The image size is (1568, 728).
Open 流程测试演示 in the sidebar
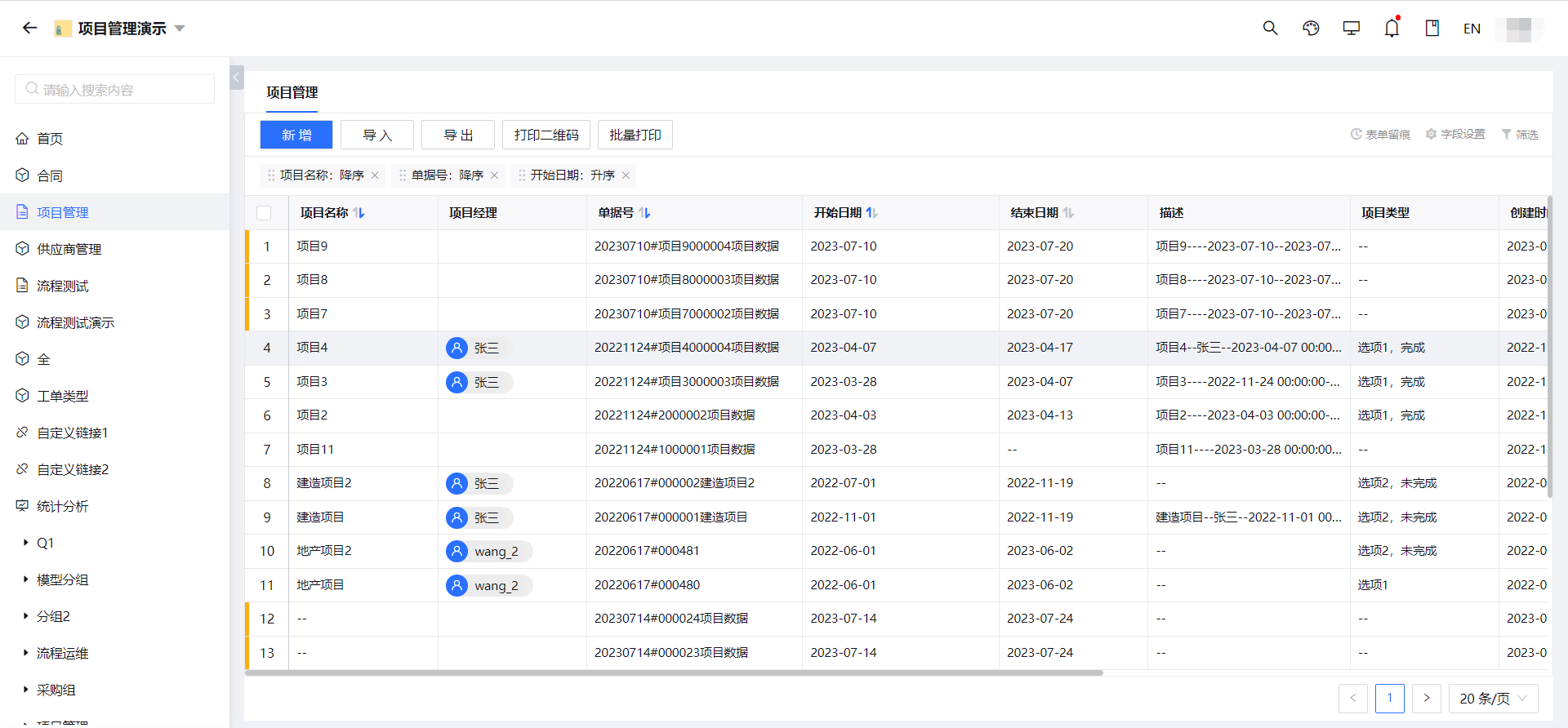[75, 322]
